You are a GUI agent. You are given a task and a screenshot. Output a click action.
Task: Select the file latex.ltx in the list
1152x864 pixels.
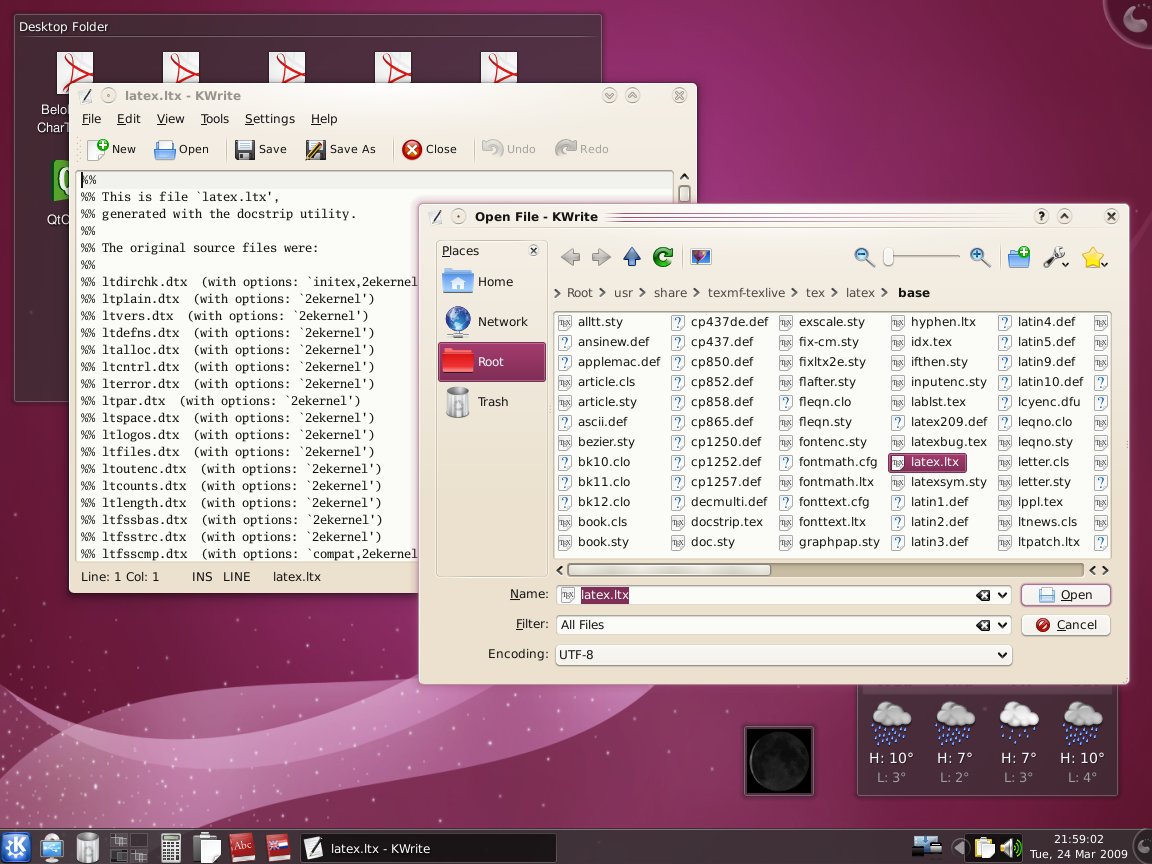click(x=927, y=462)
